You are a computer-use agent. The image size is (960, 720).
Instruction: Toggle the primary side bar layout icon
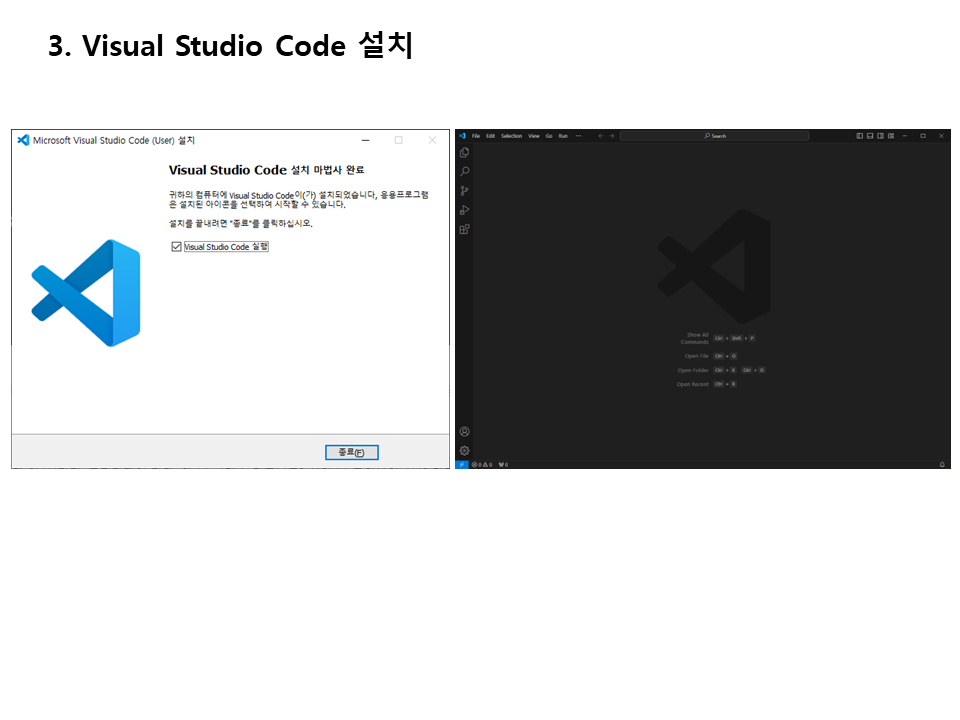coord(860,136)
